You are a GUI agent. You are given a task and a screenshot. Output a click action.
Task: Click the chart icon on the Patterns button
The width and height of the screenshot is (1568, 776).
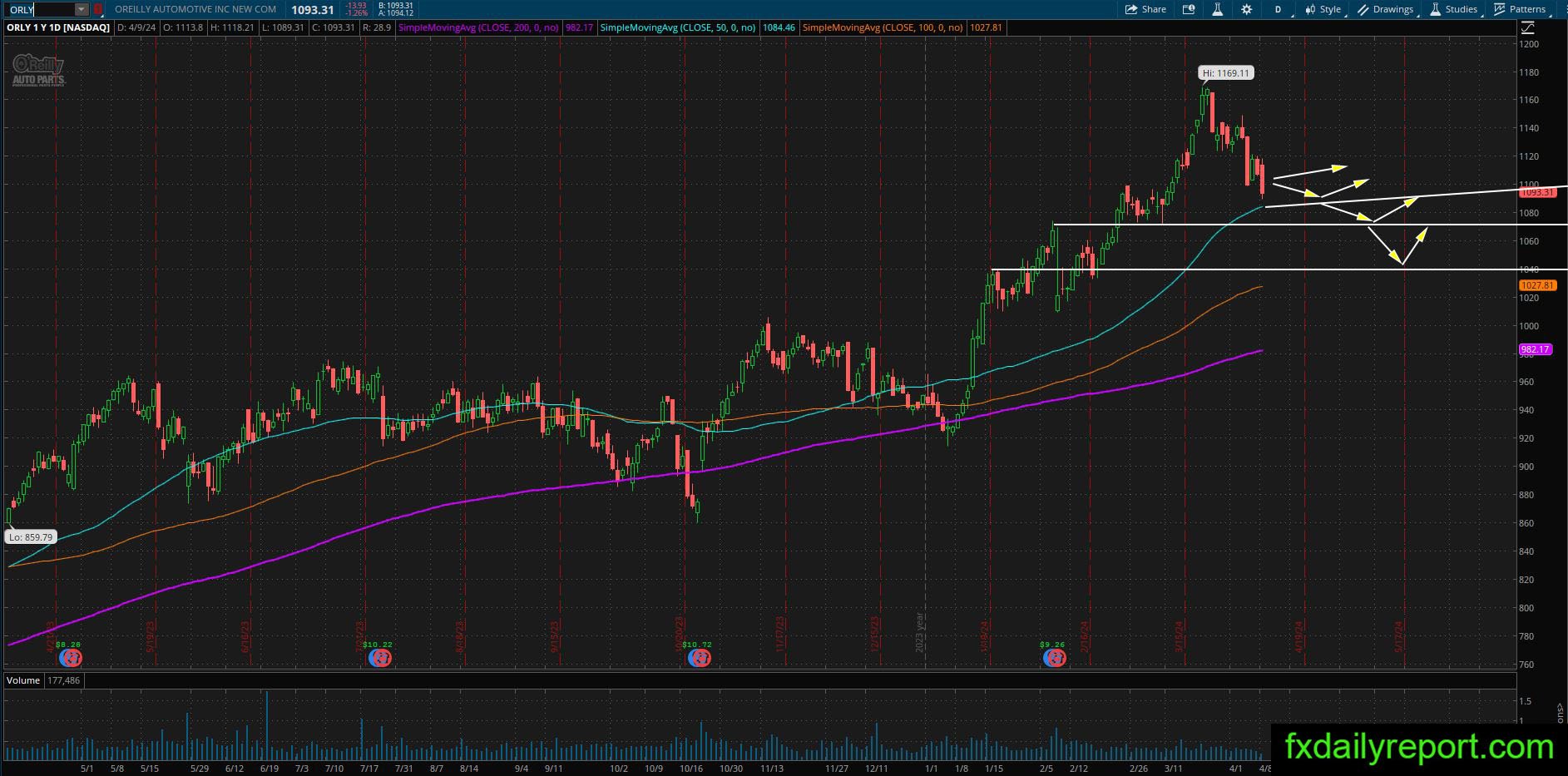pyautogui.click(x=1500, y=9)
